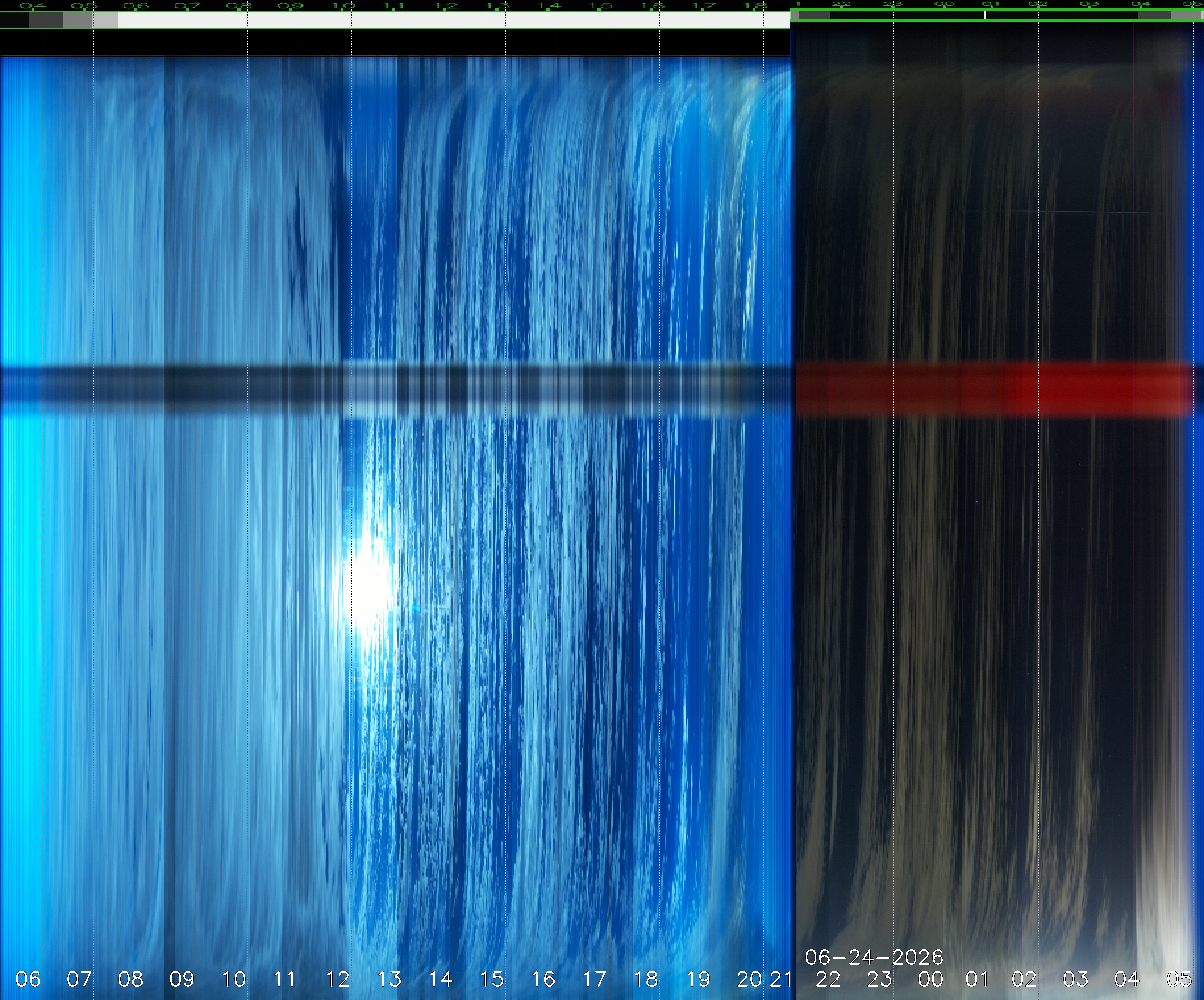Image resolution: width=1204 pixels, height=1000 pixels.
Task: Click the green 18 tick label on top bar
Action: (x=756, y=6)
